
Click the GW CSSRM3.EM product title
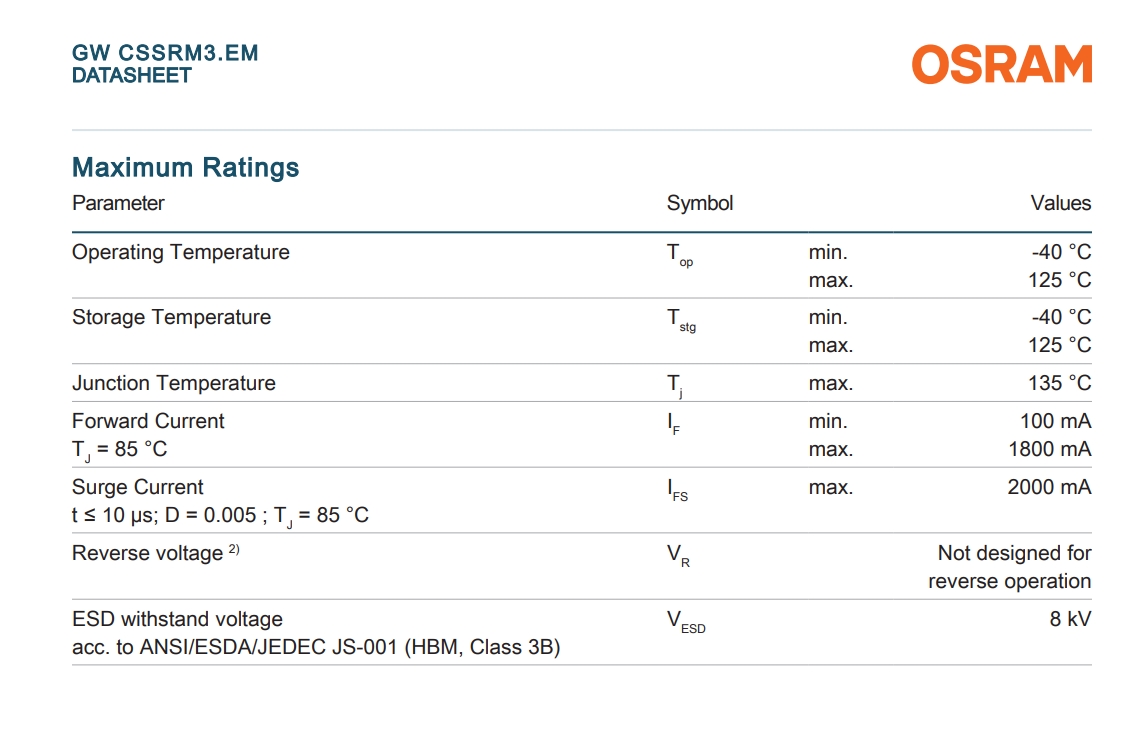coord(165,53)
